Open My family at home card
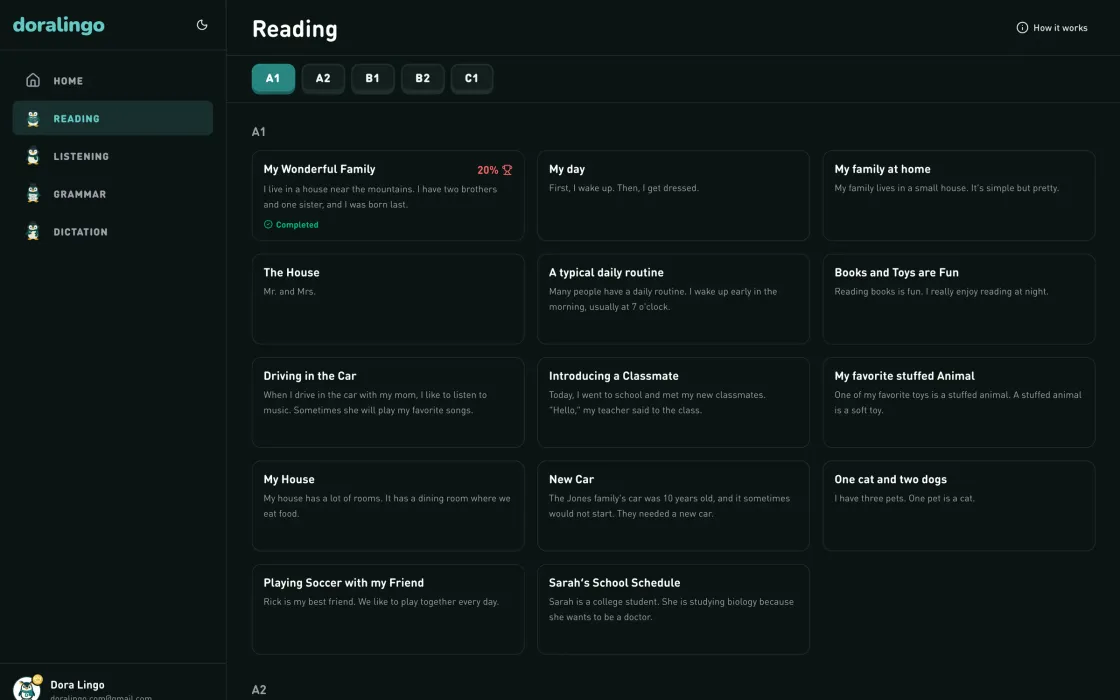 (959, 195)
